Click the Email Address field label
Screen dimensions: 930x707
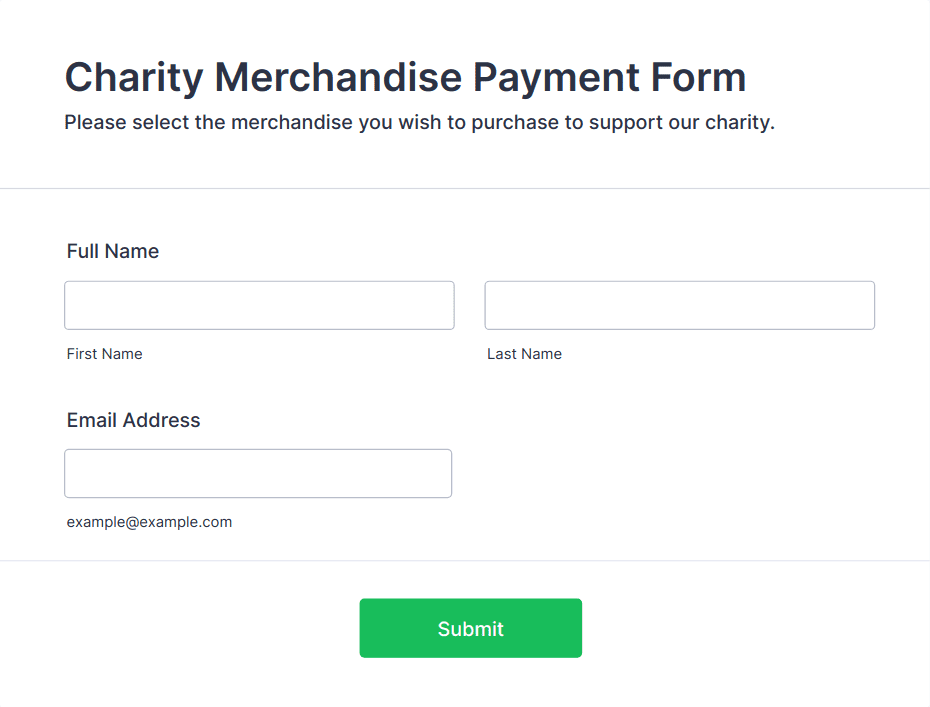pos(134,420)
